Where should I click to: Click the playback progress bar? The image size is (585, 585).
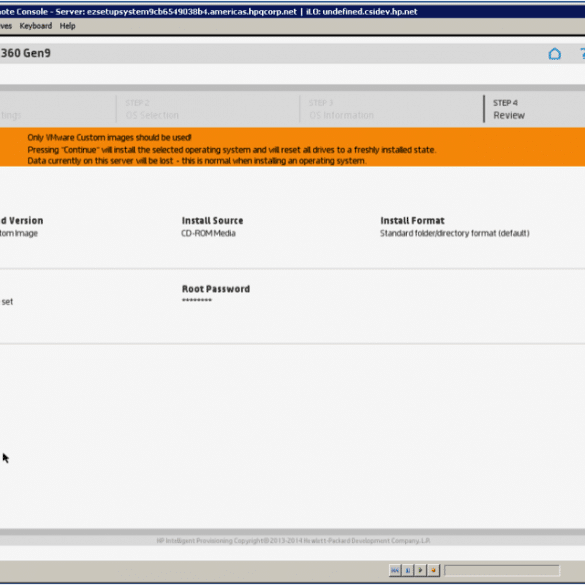click(502, 570)
